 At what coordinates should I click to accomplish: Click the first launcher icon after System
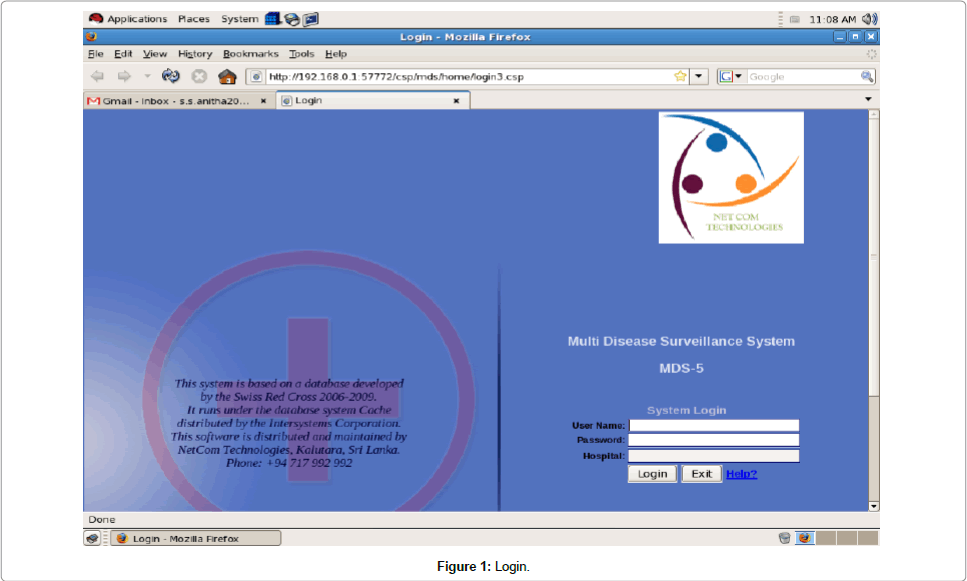(x=272, y=19)
